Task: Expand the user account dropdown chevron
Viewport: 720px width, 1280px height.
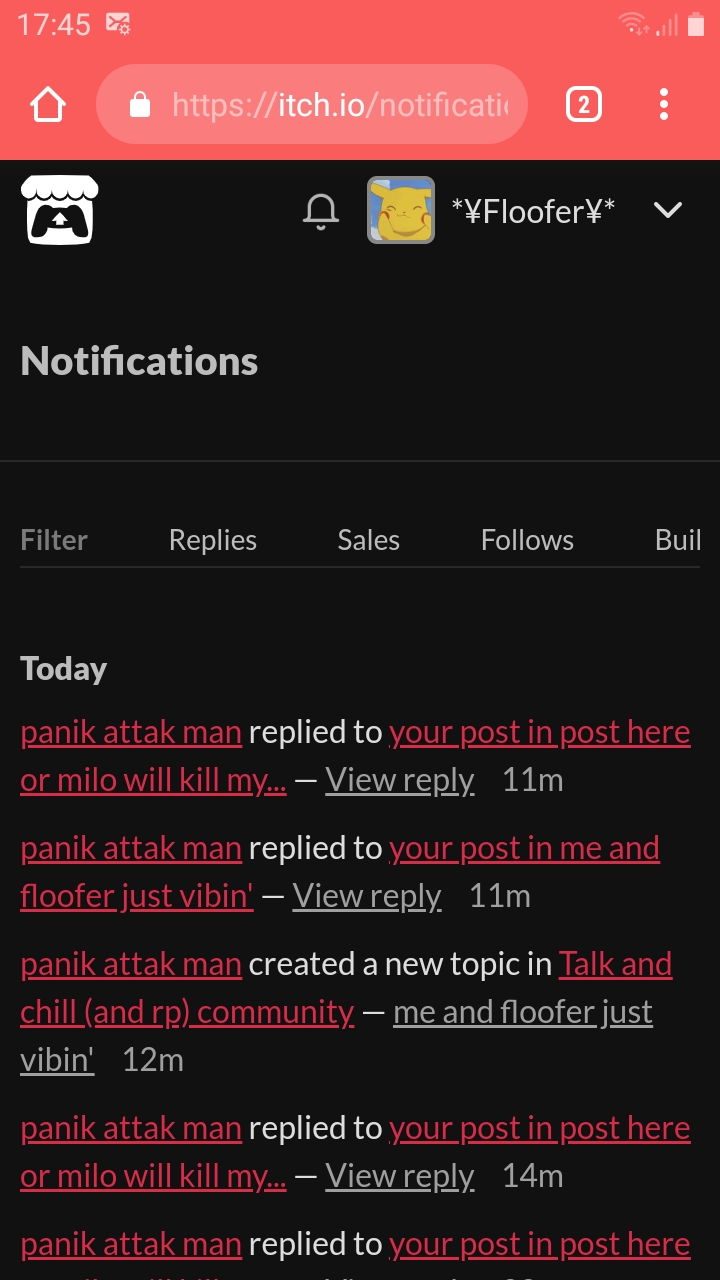Action: (x=667, y=210)
